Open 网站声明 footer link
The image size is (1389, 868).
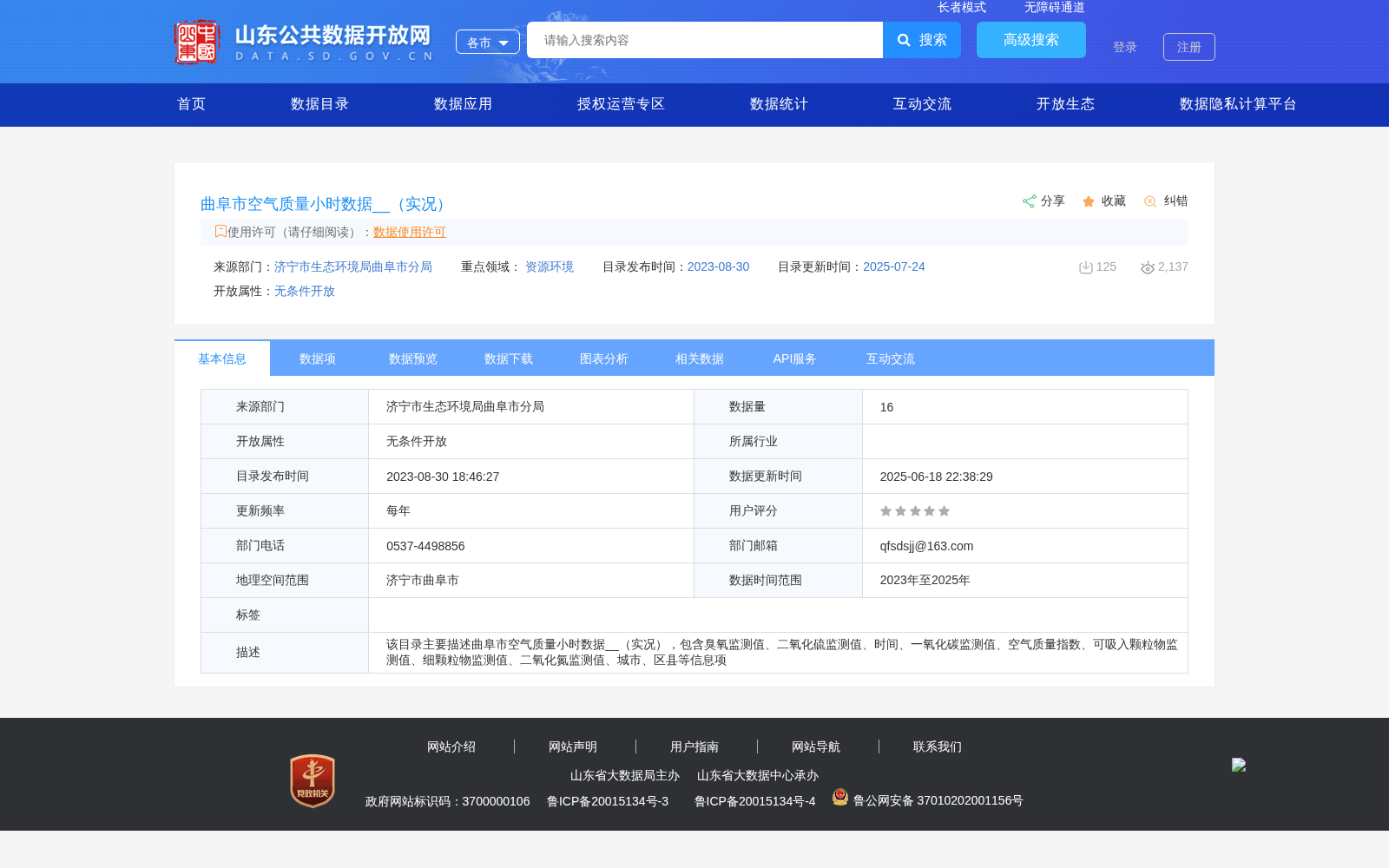573,746
